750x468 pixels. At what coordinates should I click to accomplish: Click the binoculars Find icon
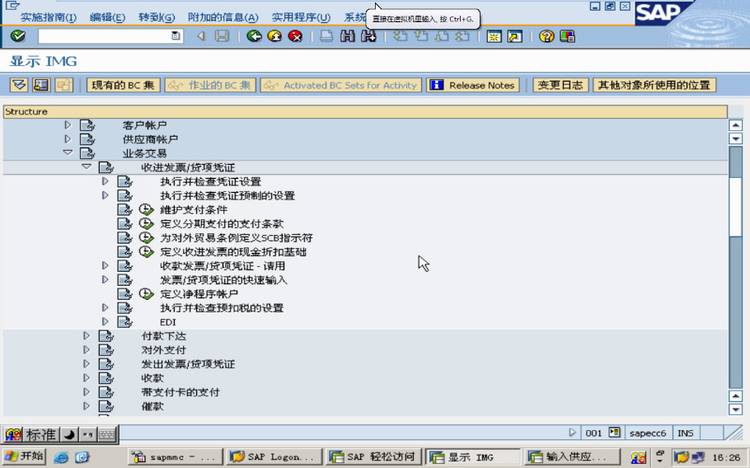(348, 36)
